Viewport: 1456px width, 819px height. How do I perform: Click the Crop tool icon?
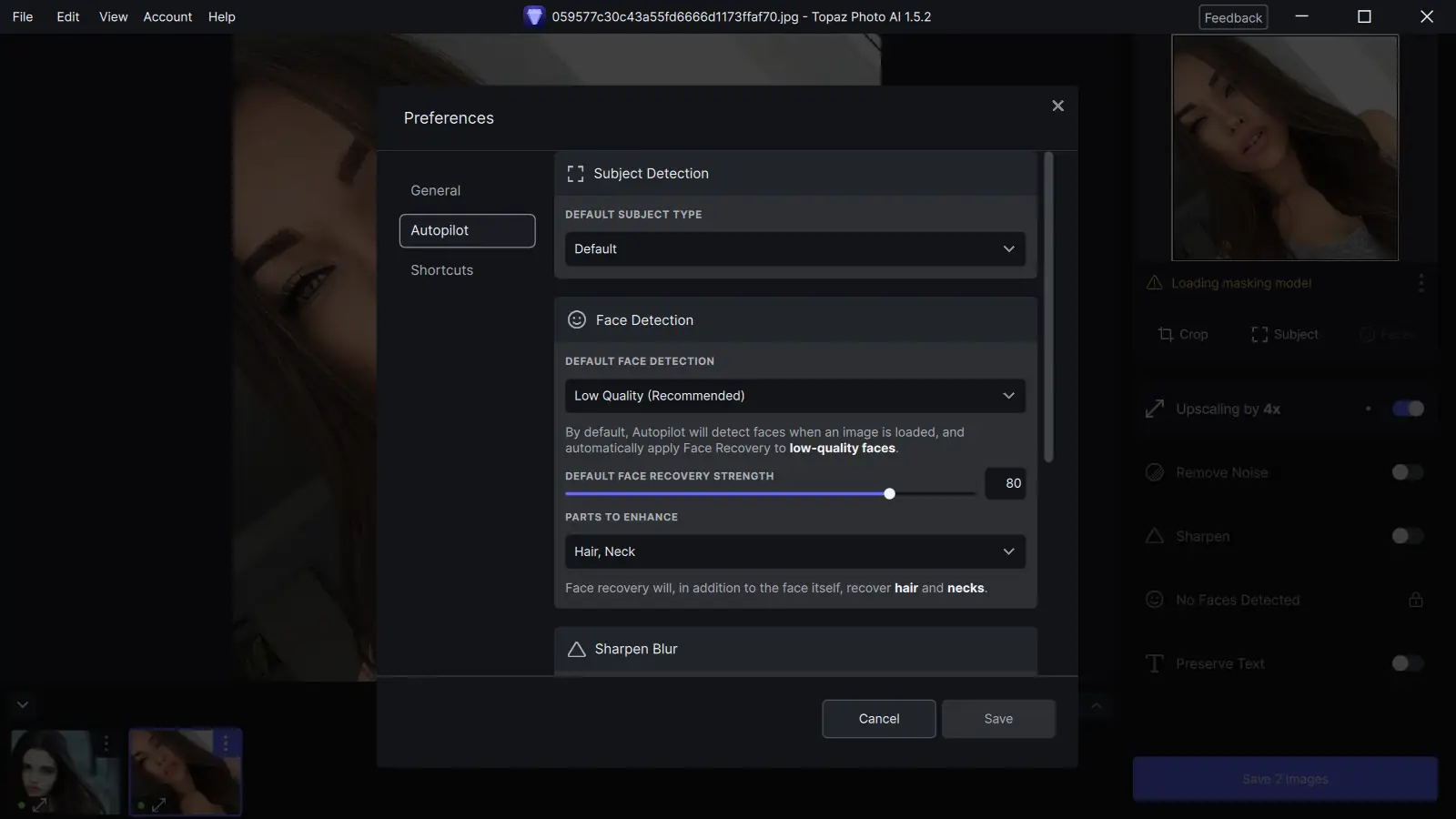(x=1166, y=334)
